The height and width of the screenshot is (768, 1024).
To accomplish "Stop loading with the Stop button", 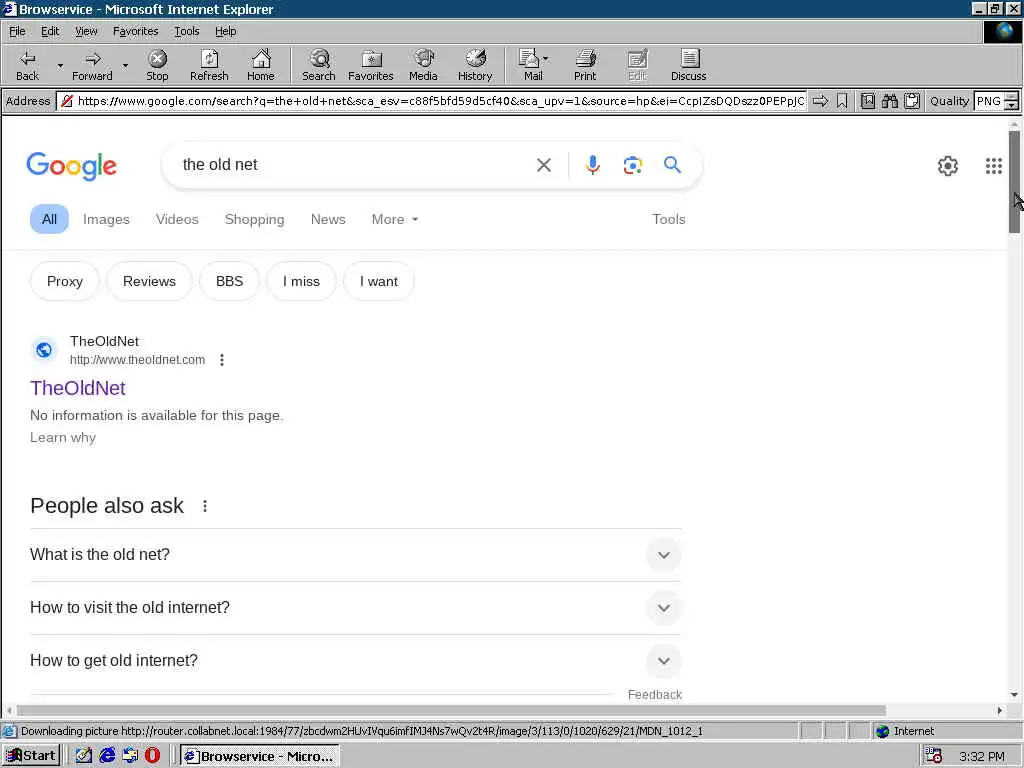I will pos(157,66).
